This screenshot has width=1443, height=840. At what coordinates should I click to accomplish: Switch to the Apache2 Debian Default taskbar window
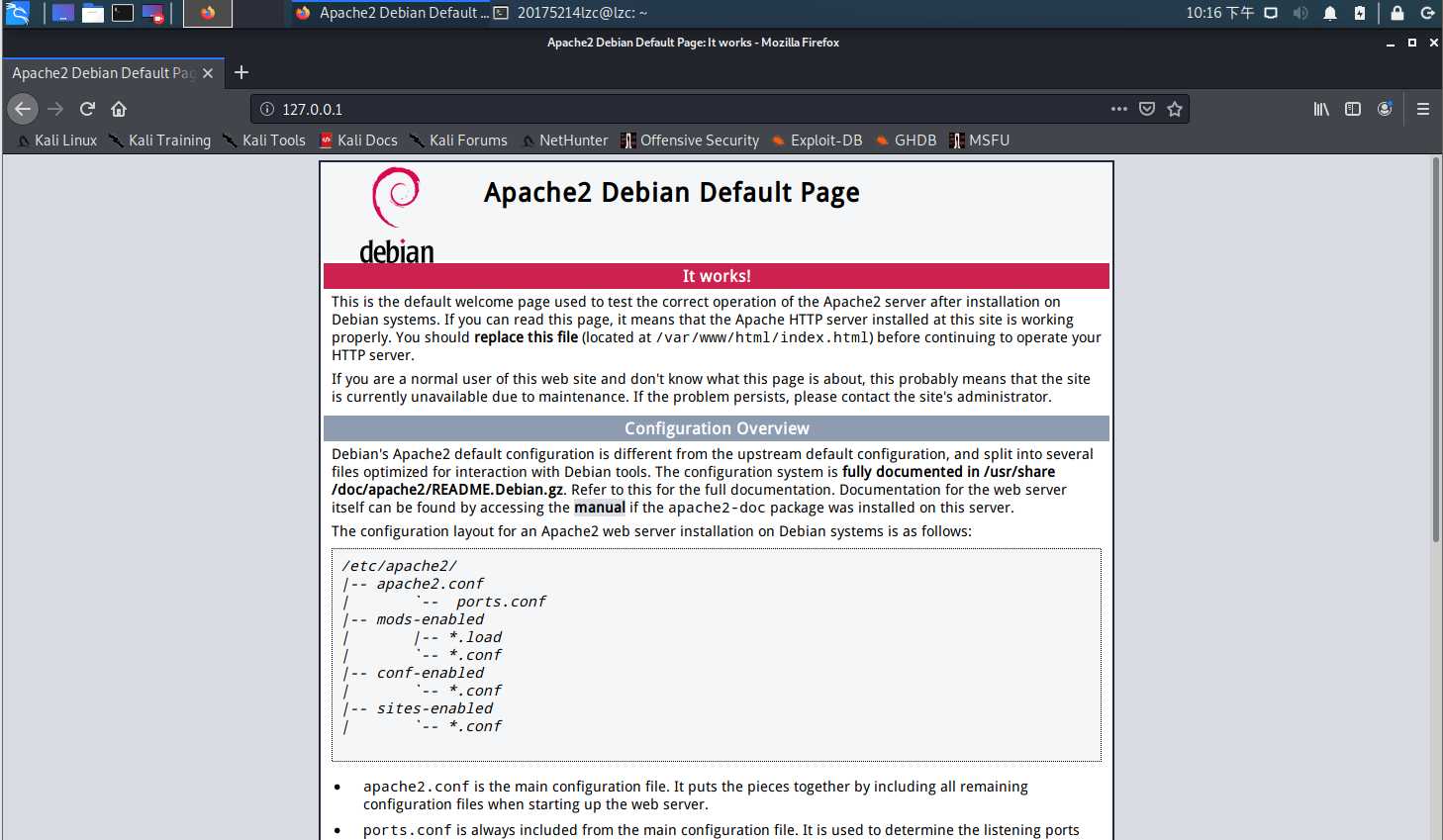pos(392,13)
